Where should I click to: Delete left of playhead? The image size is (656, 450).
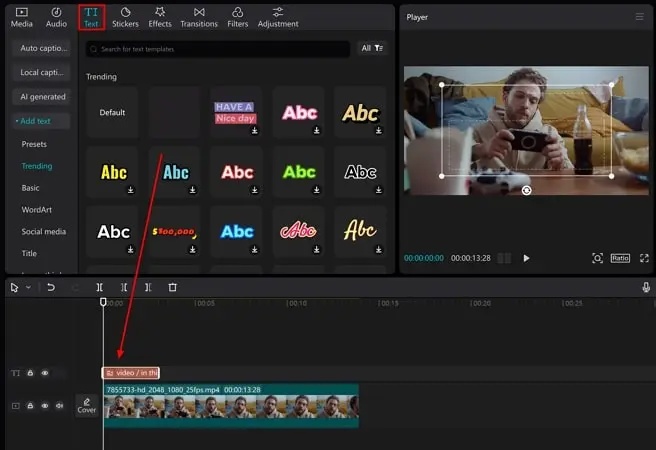click(124, 287)
